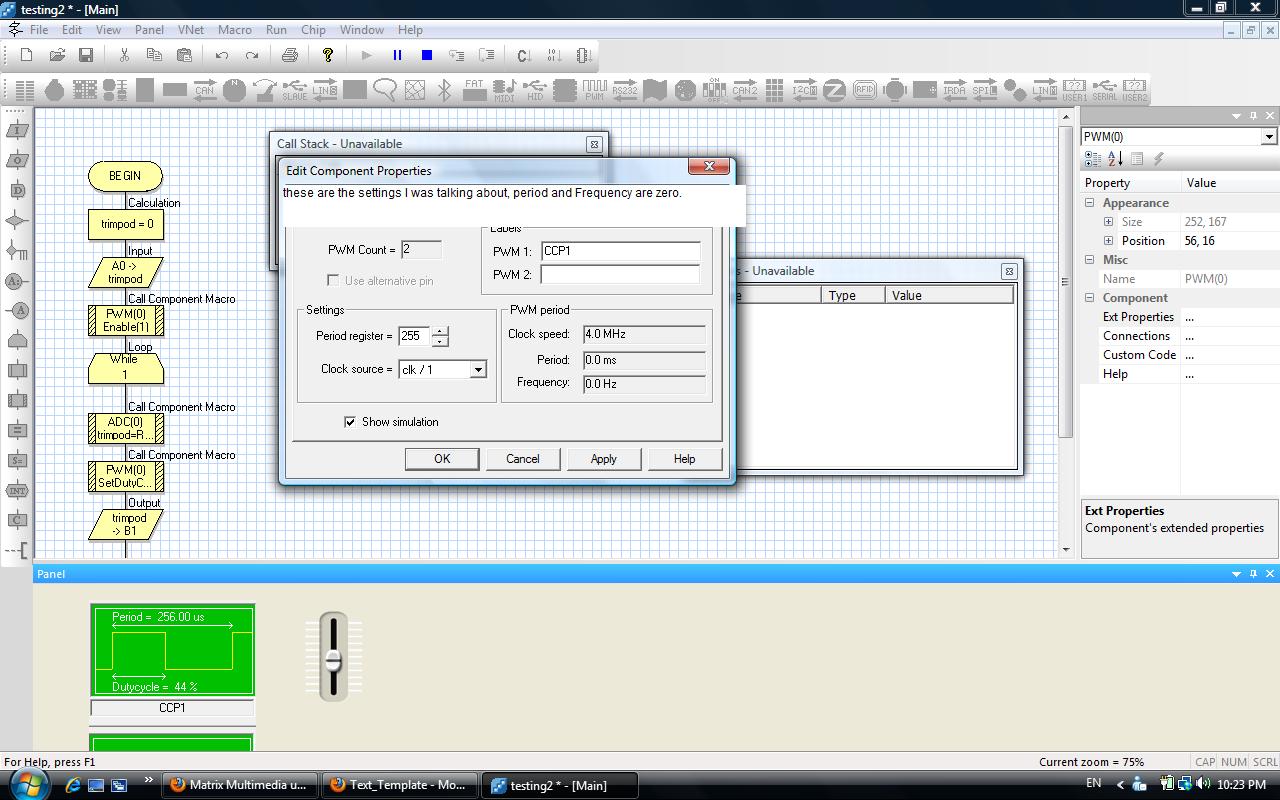
Task: Add the USB HID component
Action: (535, 90)
